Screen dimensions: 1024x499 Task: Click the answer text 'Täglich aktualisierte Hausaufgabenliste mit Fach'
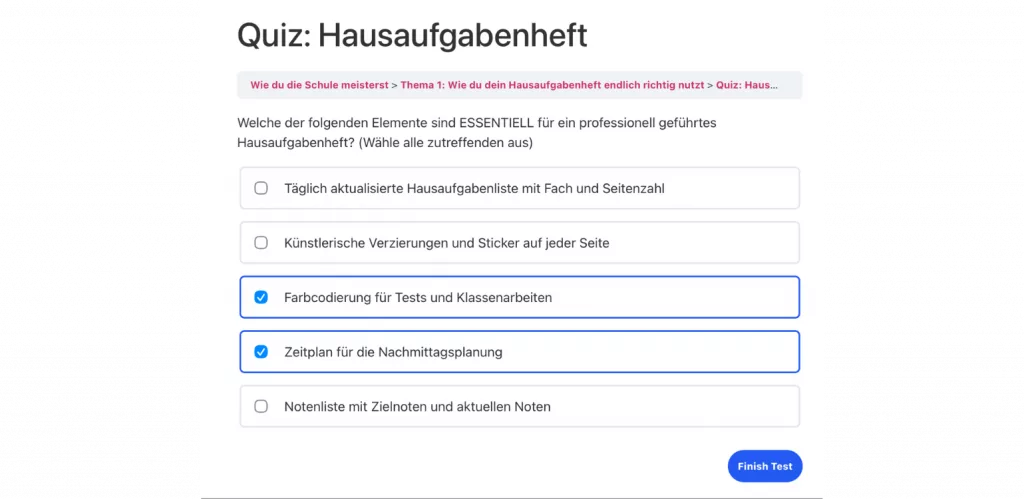point(474,188)
